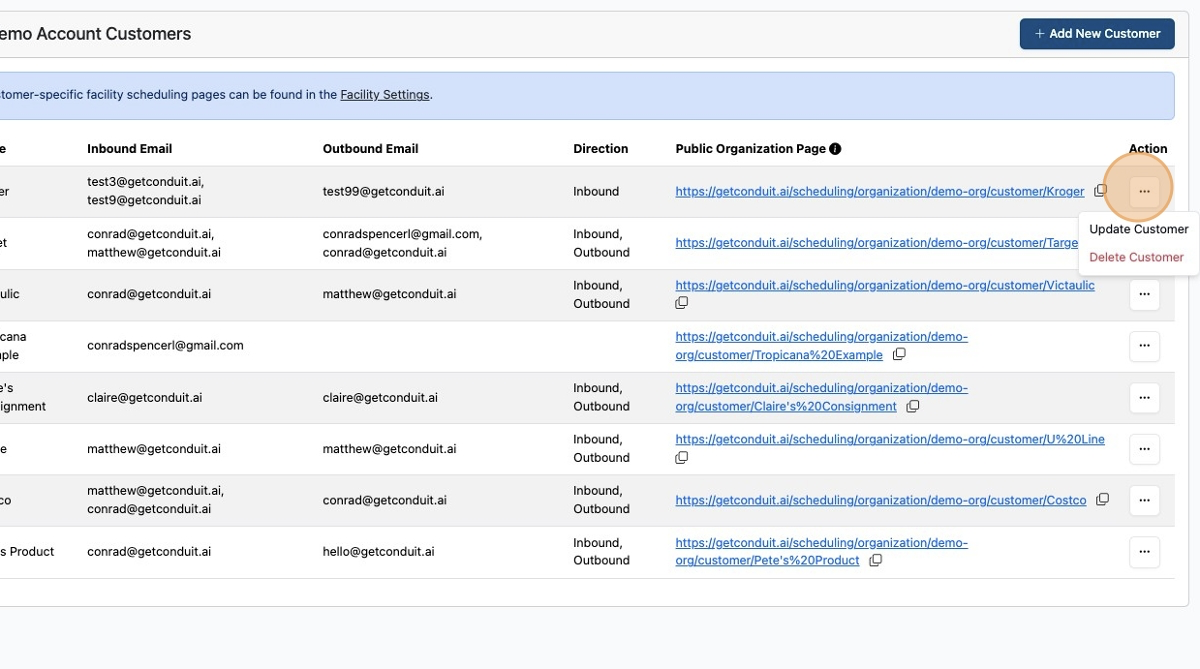
Task: Copy the Tropicana Example page link
Action: (x=899, y=355)
